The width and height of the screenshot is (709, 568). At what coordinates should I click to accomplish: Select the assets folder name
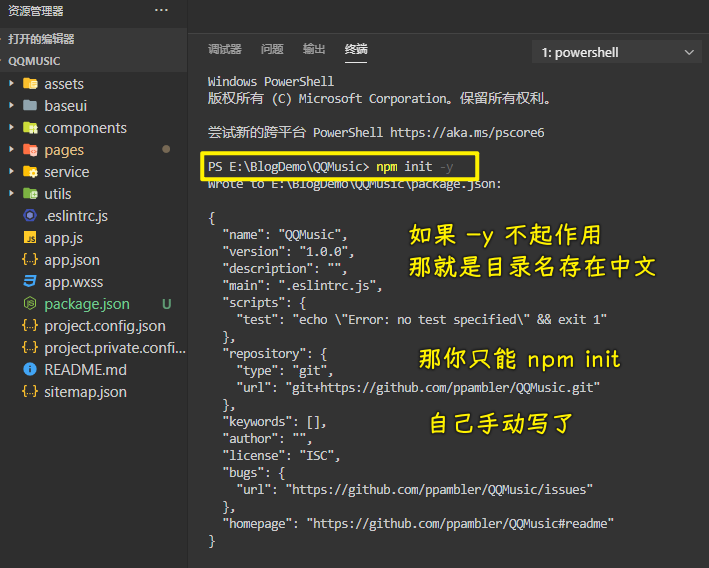point(64,84)
